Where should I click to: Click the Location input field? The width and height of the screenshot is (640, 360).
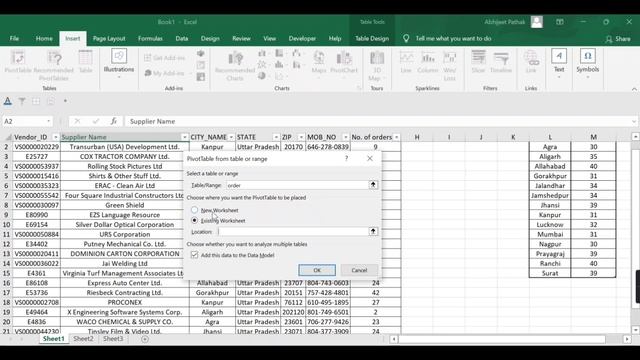pyautogui.click(x=293, y=231)
